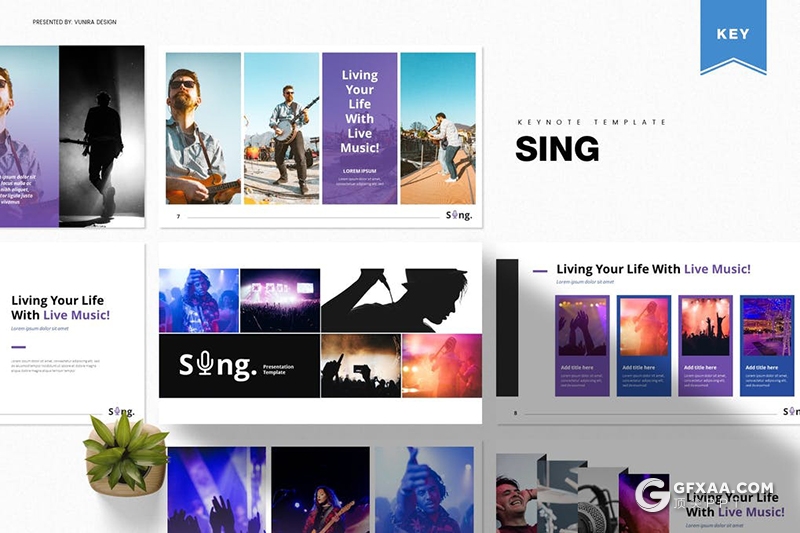The width and height of the screenshot is (800, 533).
Task: Click the Presented By Vunira Design text
Action: pos(74,22)
